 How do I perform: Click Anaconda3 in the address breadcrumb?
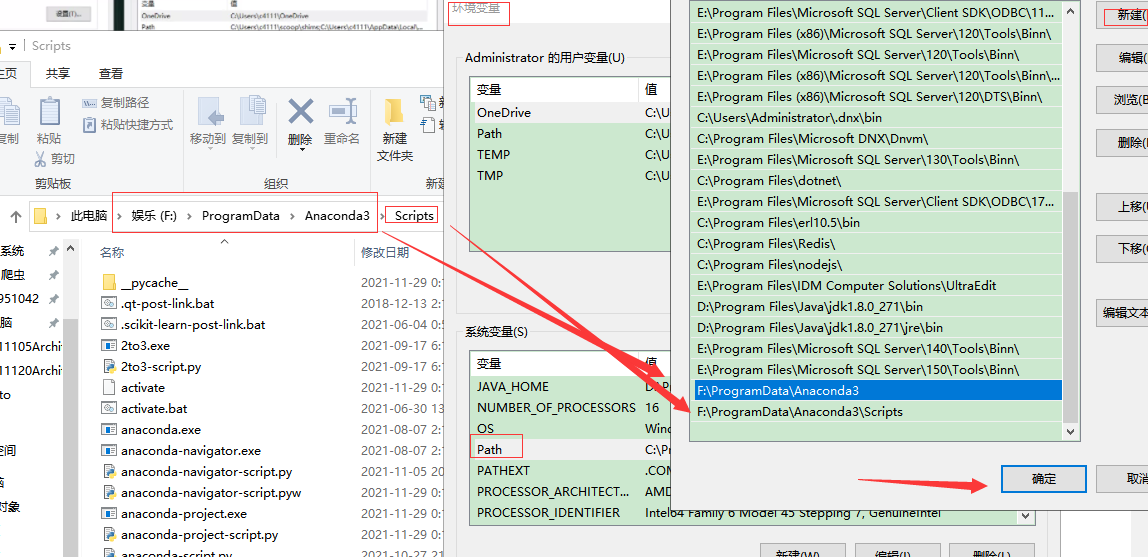[337, 215]
